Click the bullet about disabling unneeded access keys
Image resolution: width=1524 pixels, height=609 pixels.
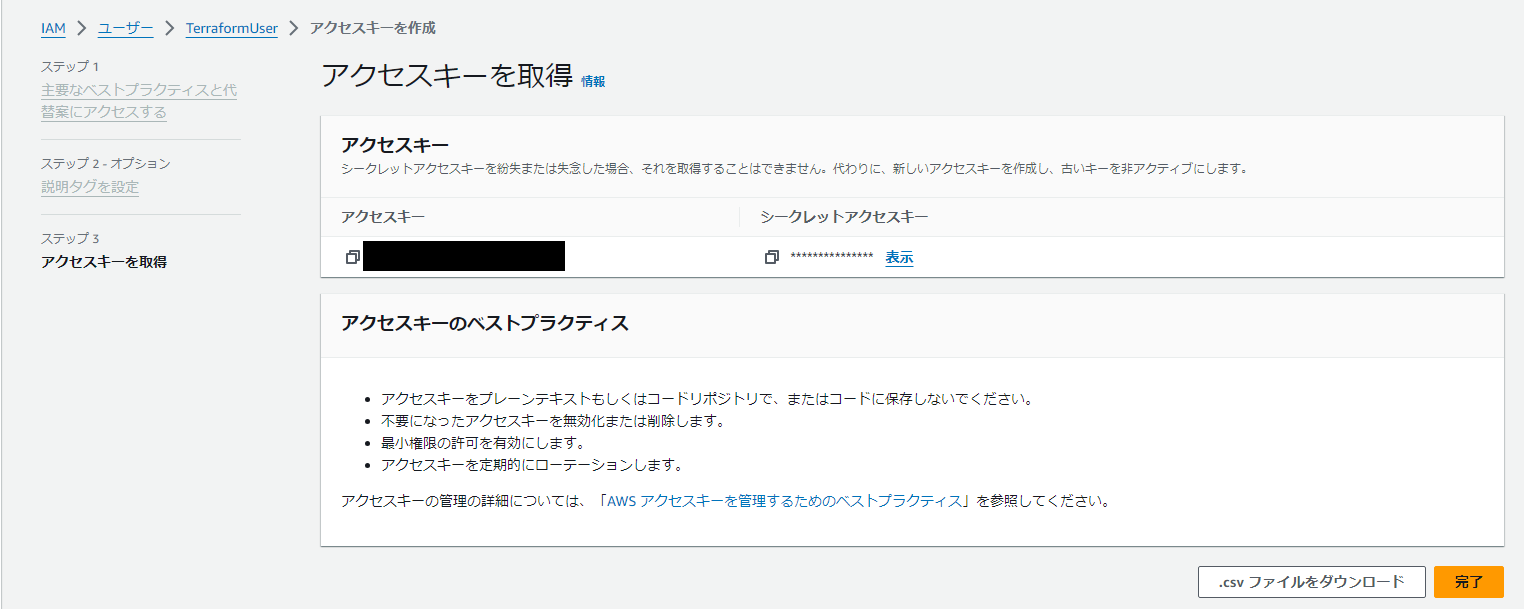pyautogui.click(x=552, y=420)
